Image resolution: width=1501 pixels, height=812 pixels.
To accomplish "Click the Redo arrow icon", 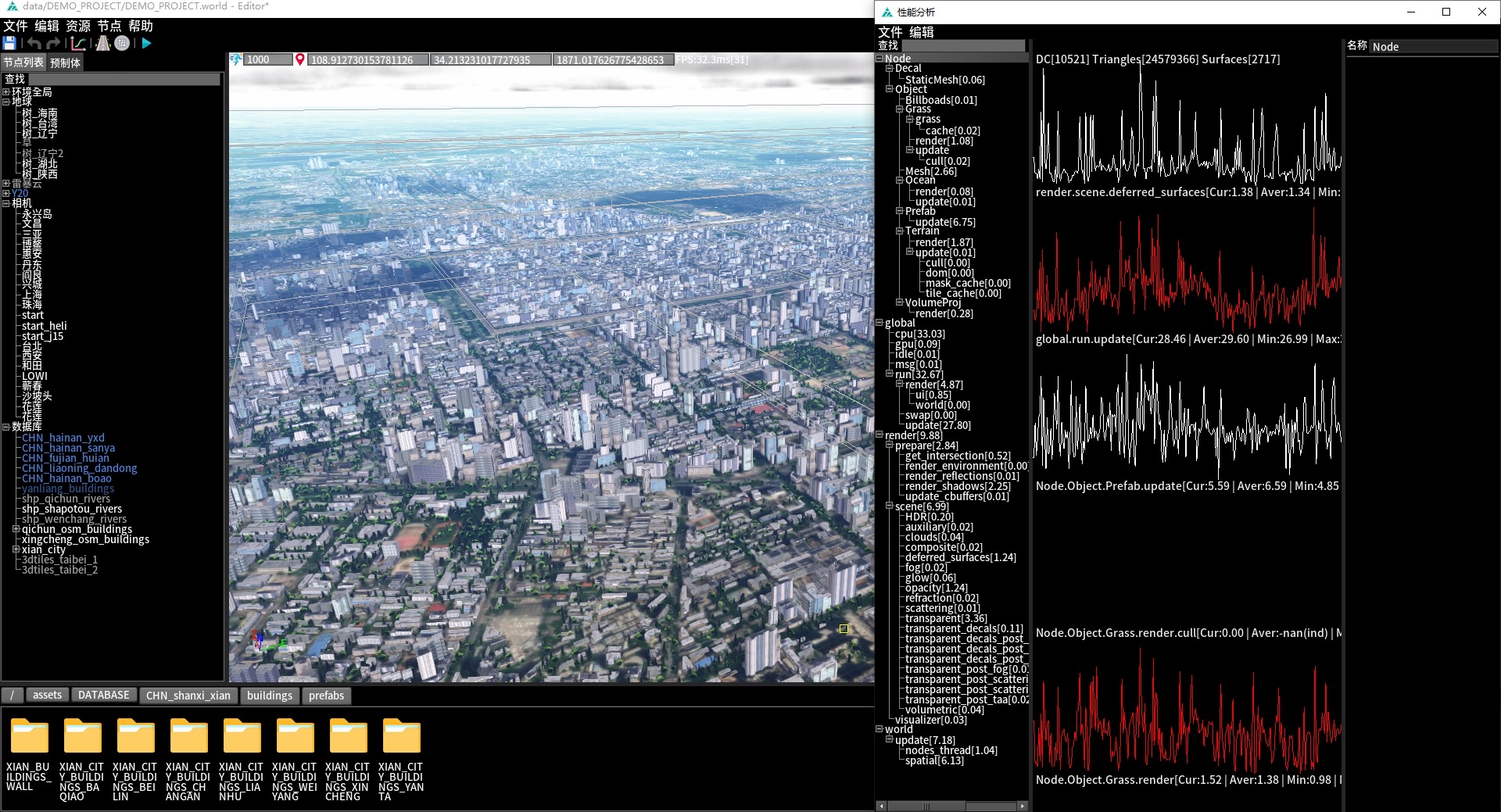I will pyautogui.click(x=53, y=44).
